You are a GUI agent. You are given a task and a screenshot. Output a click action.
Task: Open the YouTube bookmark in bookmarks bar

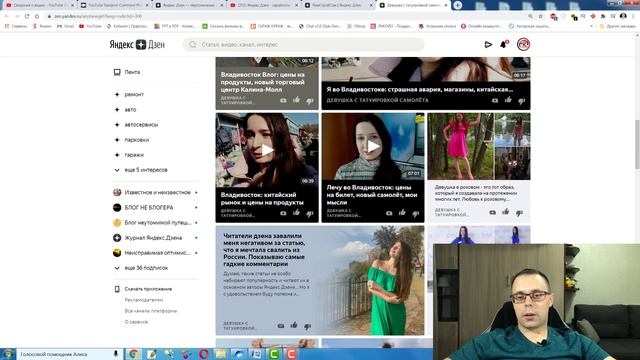pos(90,26)
